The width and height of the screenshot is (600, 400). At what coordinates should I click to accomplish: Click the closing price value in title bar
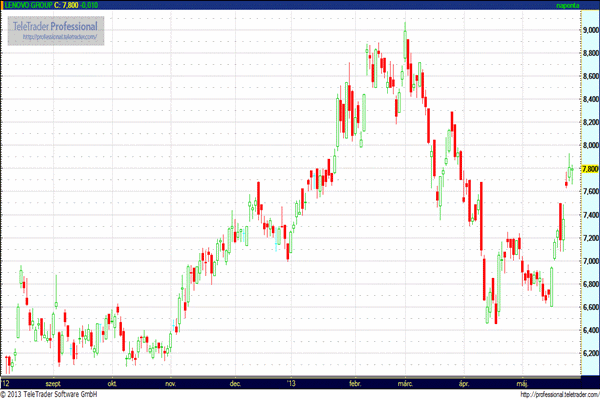[x=73, y=5]
